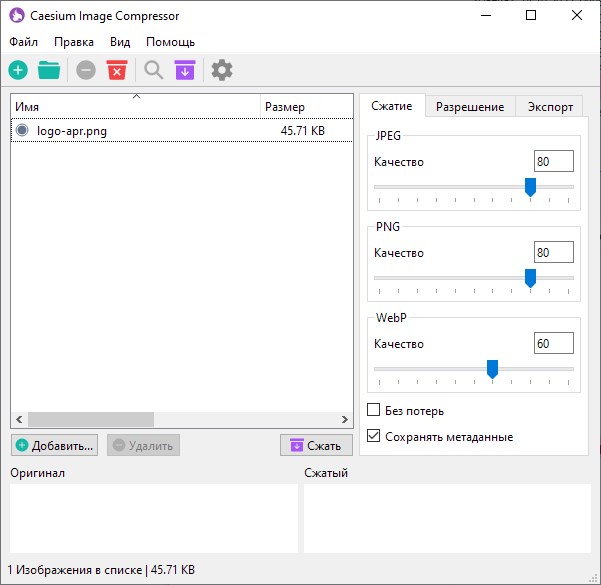Viewport: 601px width, 585px height.
Task: Click the Сжать button
Action: click(x=316, y=445)
